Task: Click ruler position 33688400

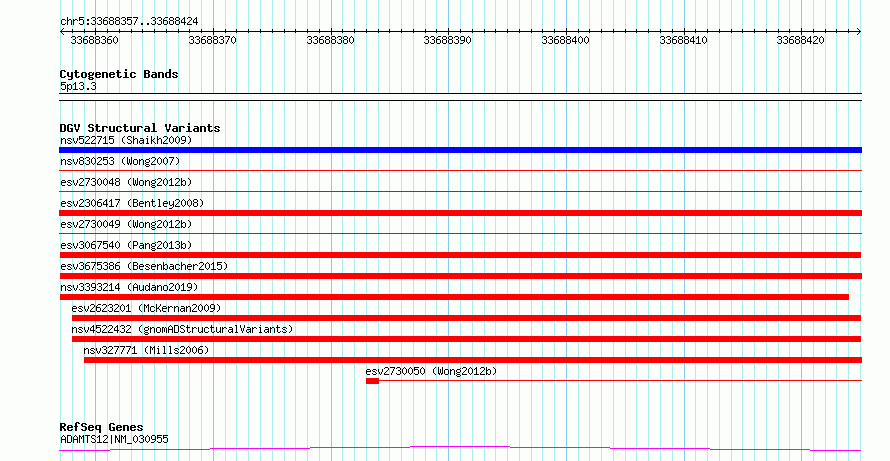Action: pos(566,40)
